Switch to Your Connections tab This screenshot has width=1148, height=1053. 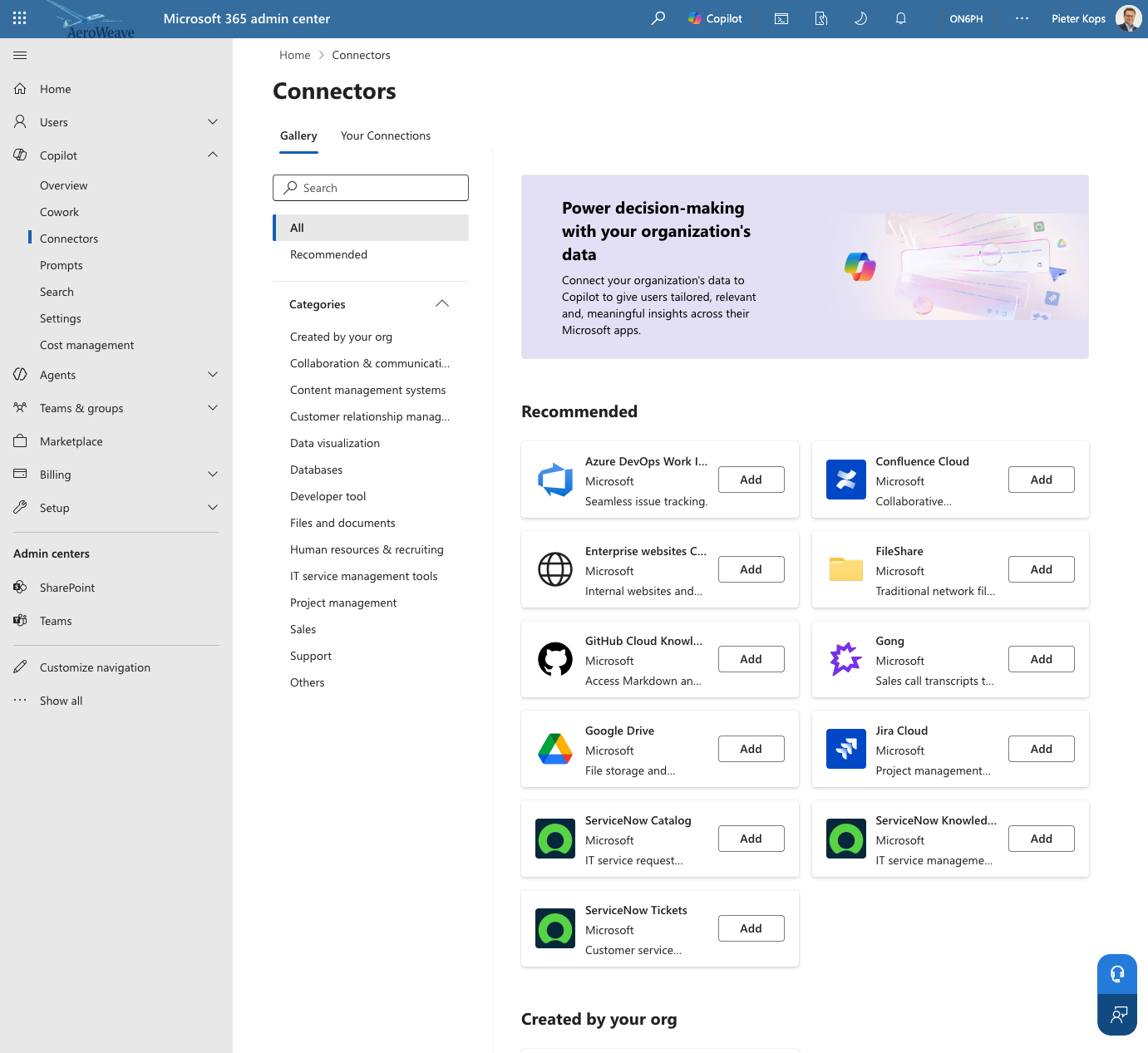point(386,135)
